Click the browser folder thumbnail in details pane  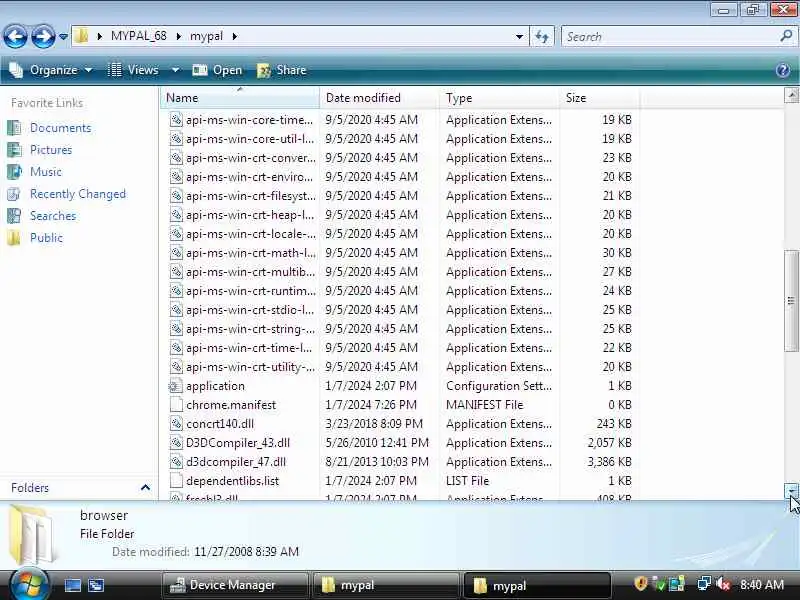[x=32, y=534]
